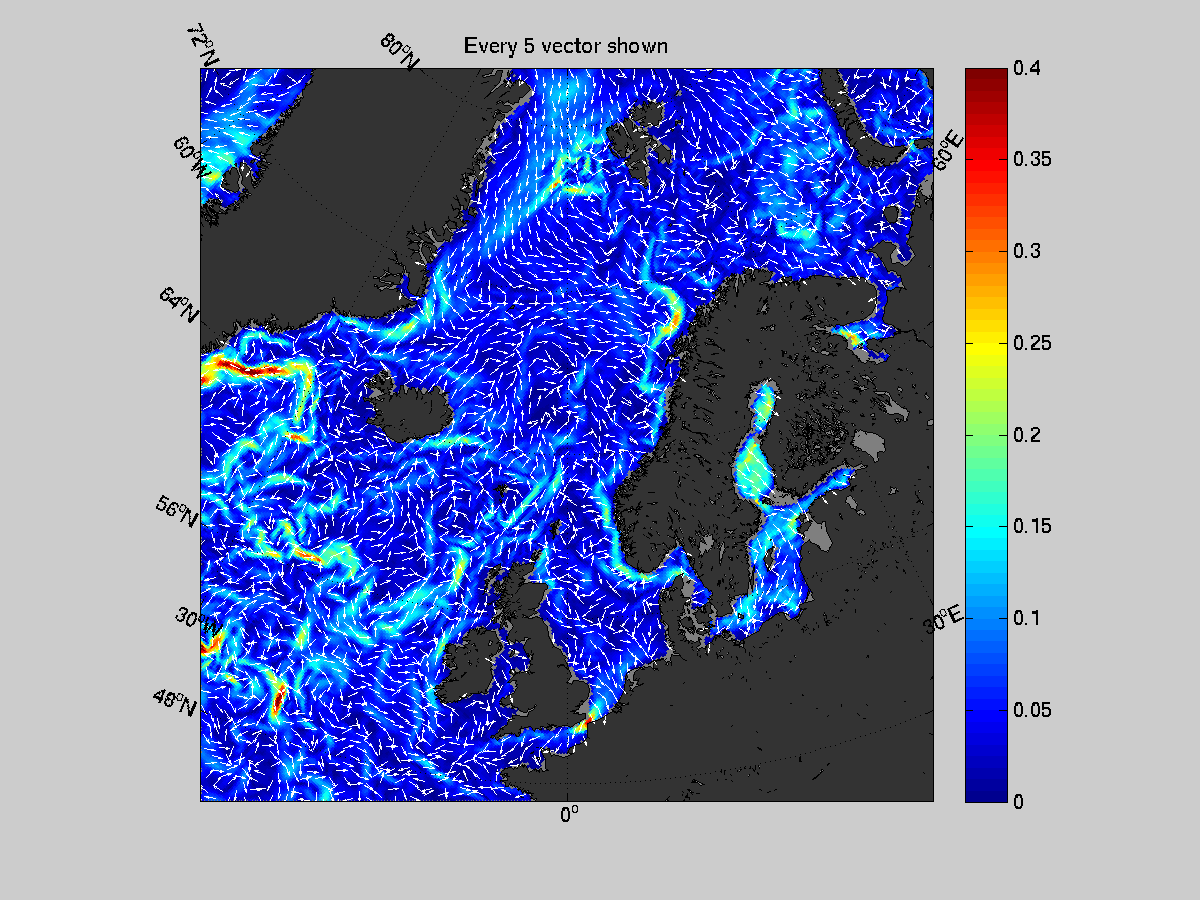Click the colorbar tick label 0
Screen dimensions: 1200x900
point(1018,802)
